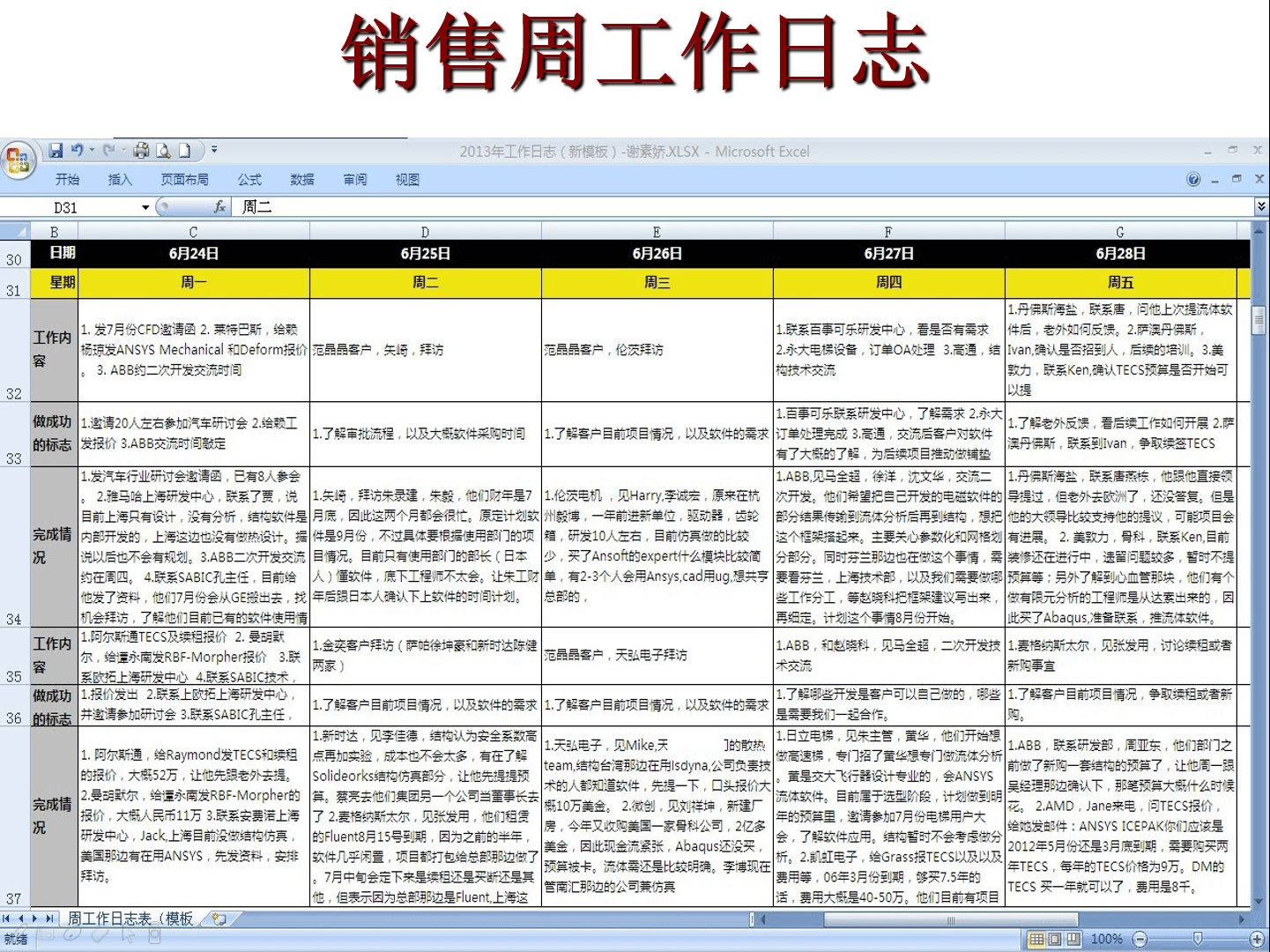Switch to Page Break Preview icon
This screenshot has width=1270, height=952.
click(1073, 940)
